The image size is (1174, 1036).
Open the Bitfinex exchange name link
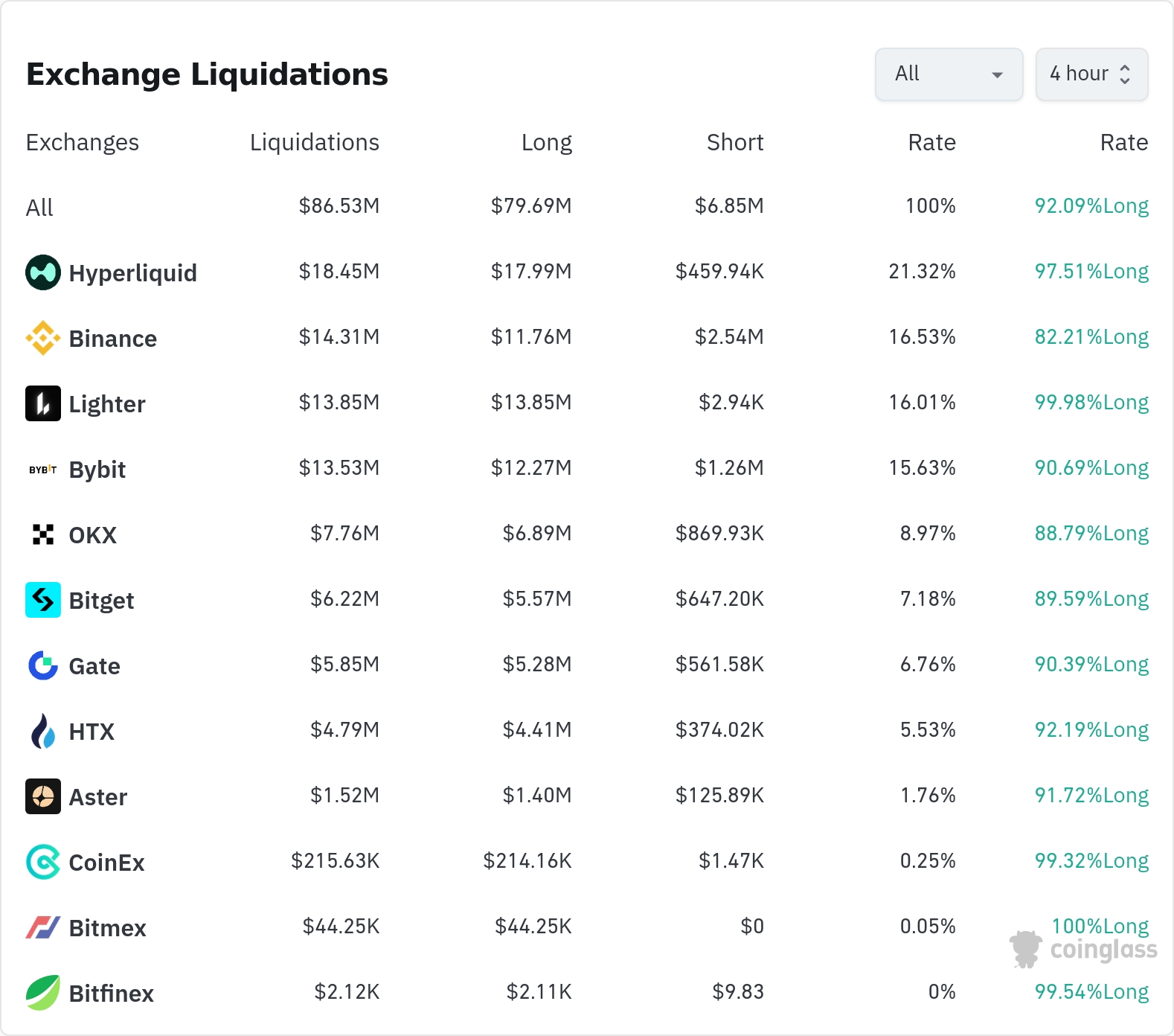coord(111,994)
